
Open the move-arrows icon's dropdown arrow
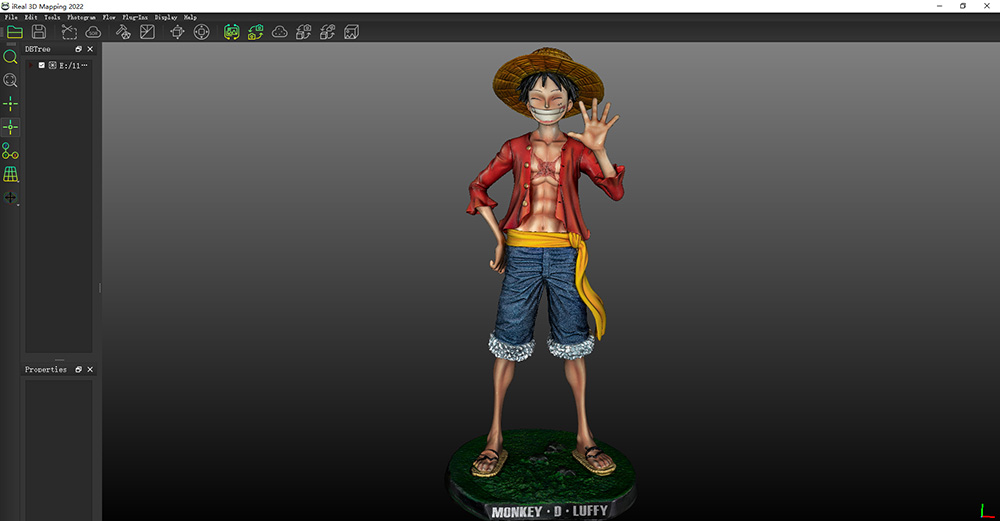(x=18, y=205)
